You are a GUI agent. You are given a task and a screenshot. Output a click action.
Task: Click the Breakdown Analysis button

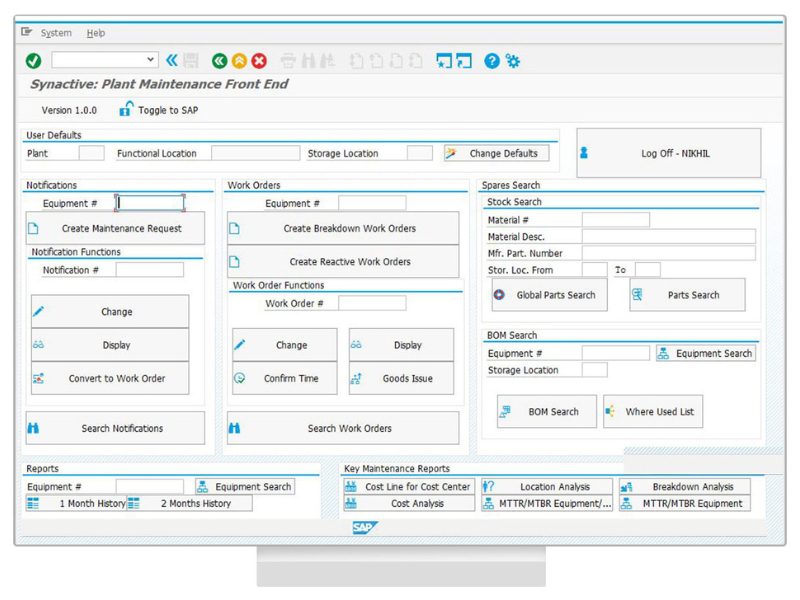(x=685, y=486)
